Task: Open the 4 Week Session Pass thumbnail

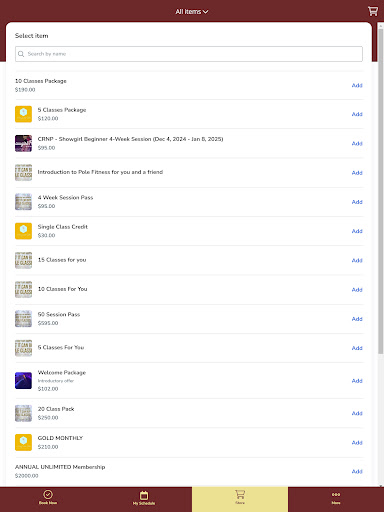Action: click(23, 202)
